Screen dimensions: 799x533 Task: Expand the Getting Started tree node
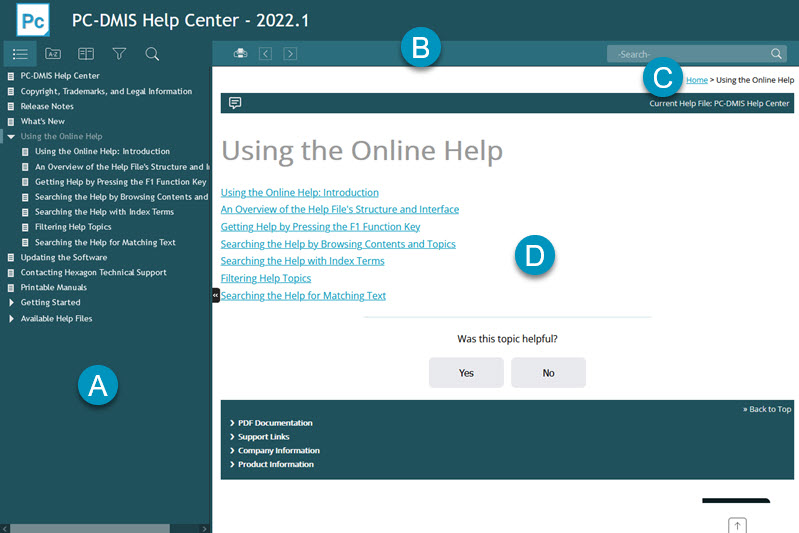(x=11, y=302)
